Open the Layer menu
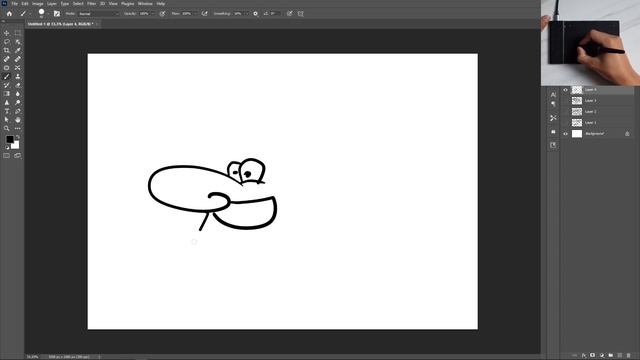The width and height of the screenshot is (640, 360). [x=52, y=4]
